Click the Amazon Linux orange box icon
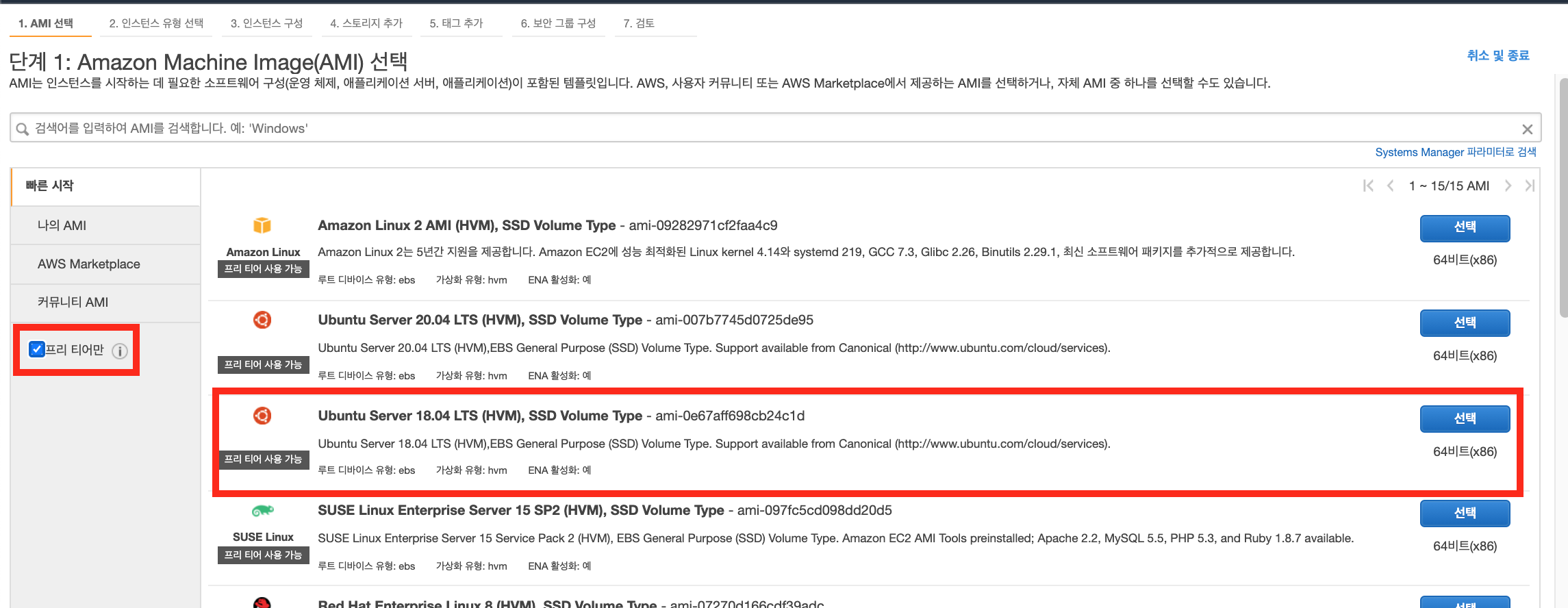1568x608 pixels. click(x=262, y=225)
